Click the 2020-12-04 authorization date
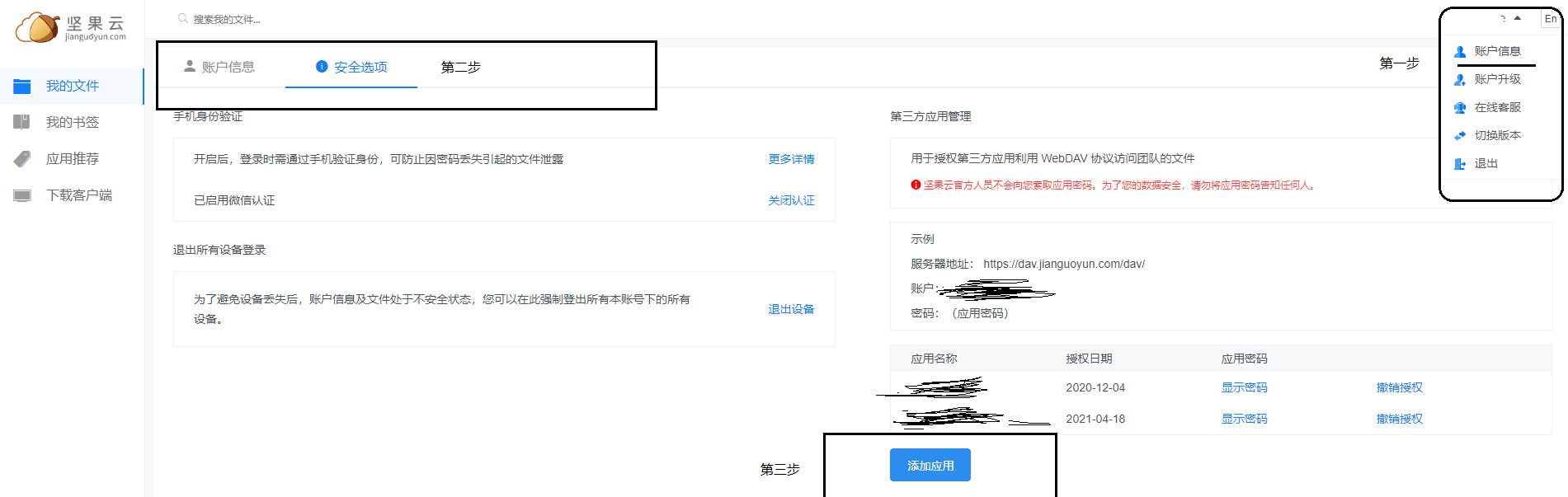Viewport: 1568px width, 497px height. [1095, 387]
